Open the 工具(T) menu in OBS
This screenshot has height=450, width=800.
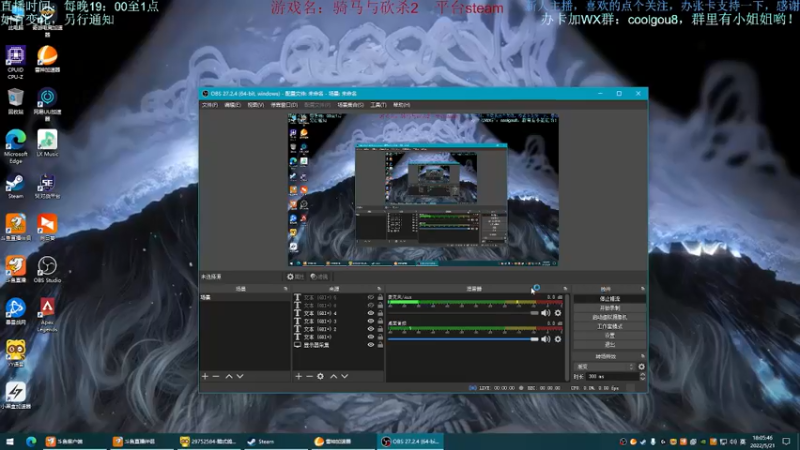point(378,105)
